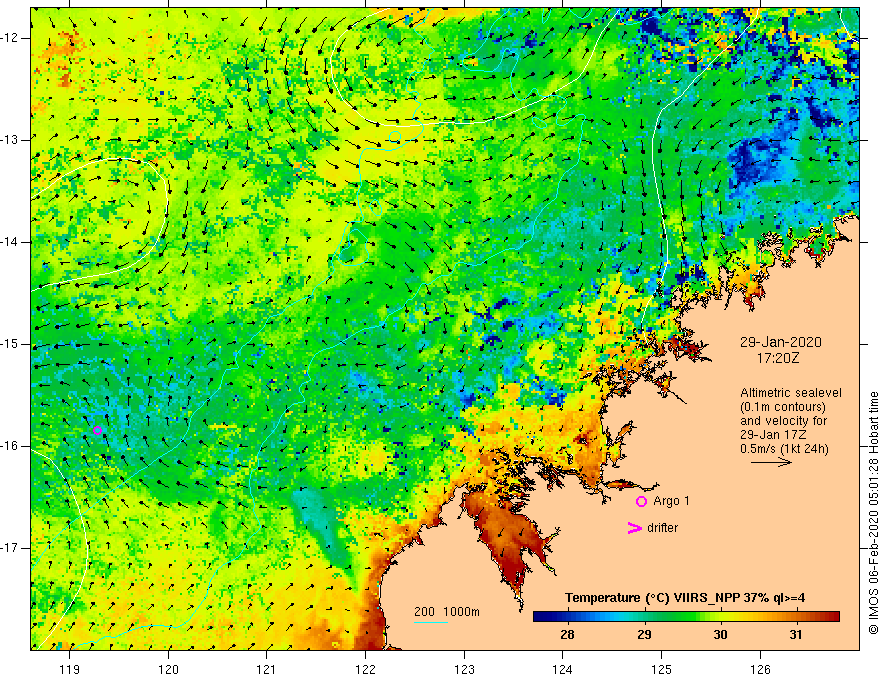Click longitude label 120
Viewport: 880px width, 680px height.
click(x=168, y=669)
